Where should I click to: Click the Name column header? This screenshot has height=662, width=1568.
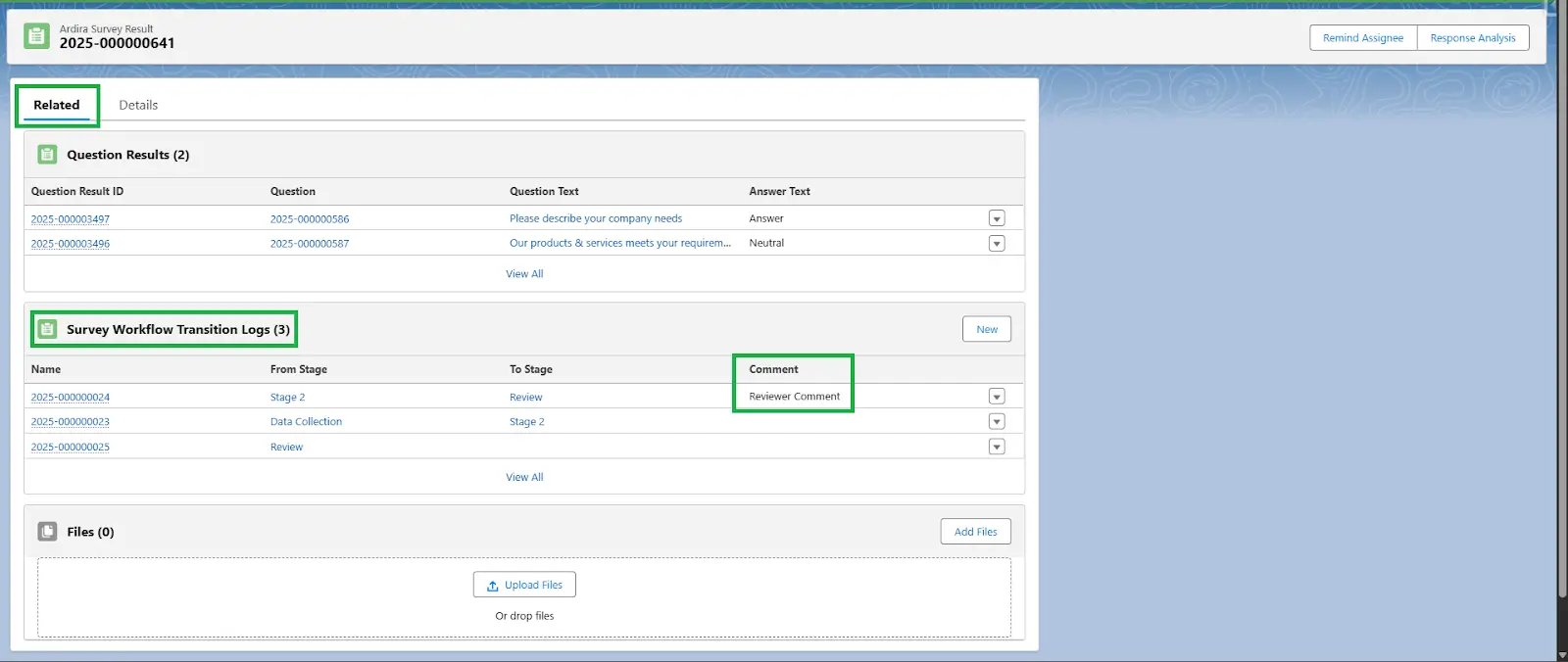click(46, 369)
